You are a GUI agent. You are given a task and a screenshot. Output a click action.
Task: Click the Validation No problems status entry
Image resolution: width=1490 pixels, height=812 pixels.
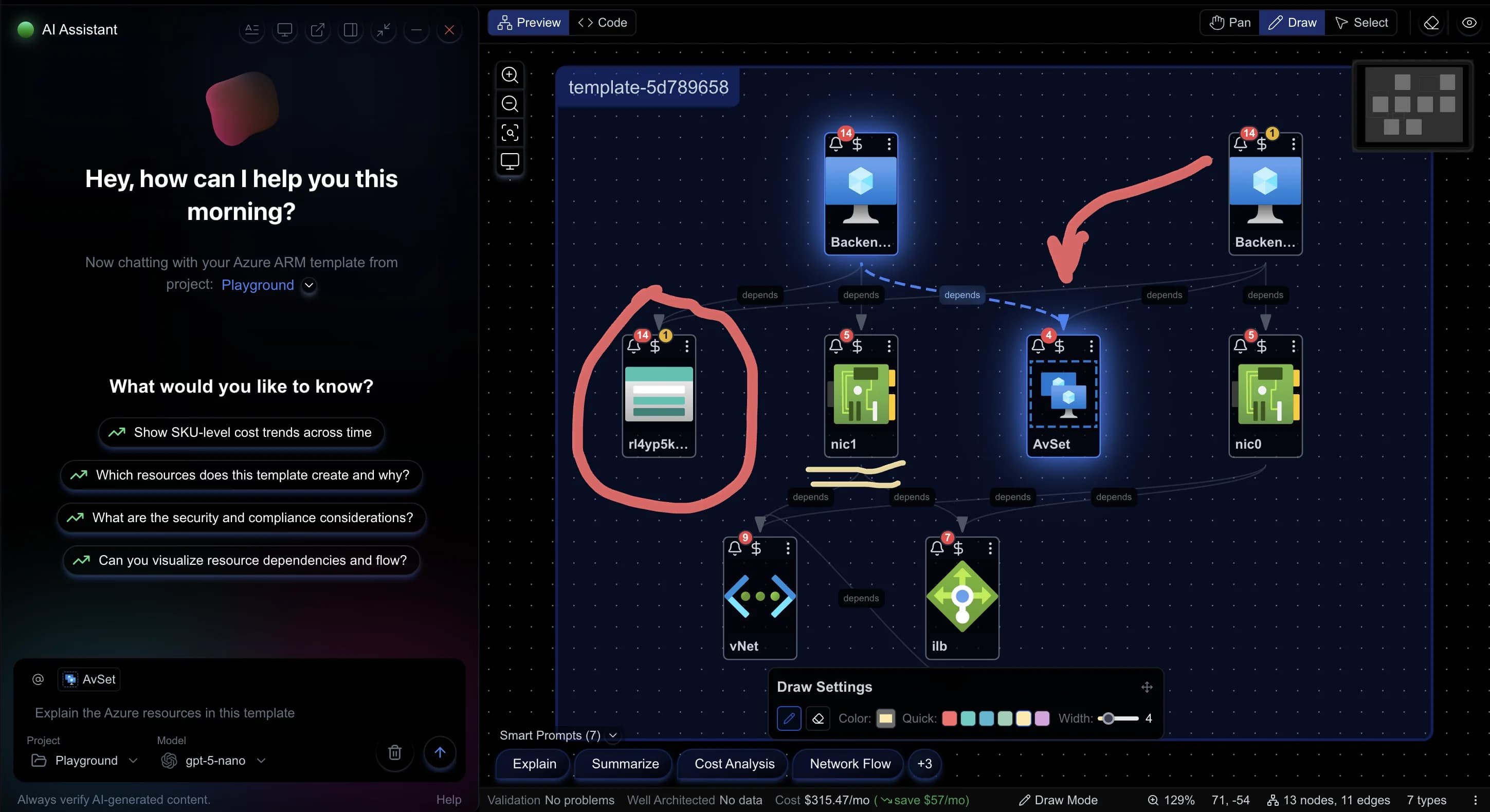551,800
